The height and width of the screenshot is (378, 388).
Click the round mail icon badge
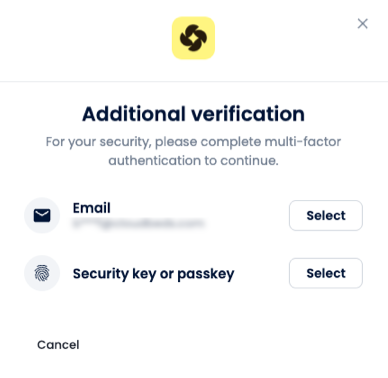pyautogui.click(x=42, y=215)
